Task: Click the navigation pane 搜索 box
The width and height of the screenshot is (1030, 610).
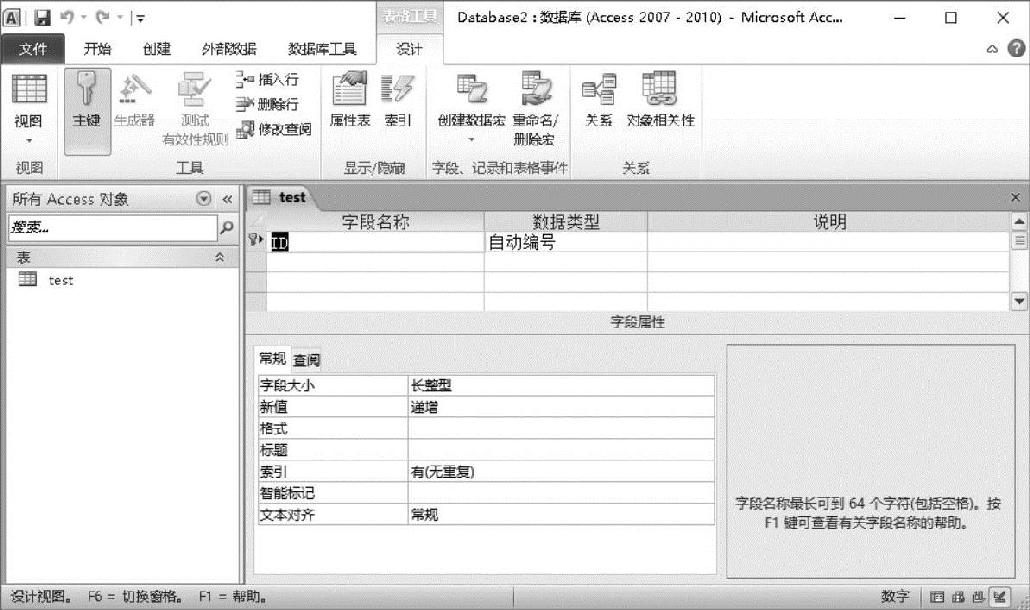Action: [x=112, y=227]
